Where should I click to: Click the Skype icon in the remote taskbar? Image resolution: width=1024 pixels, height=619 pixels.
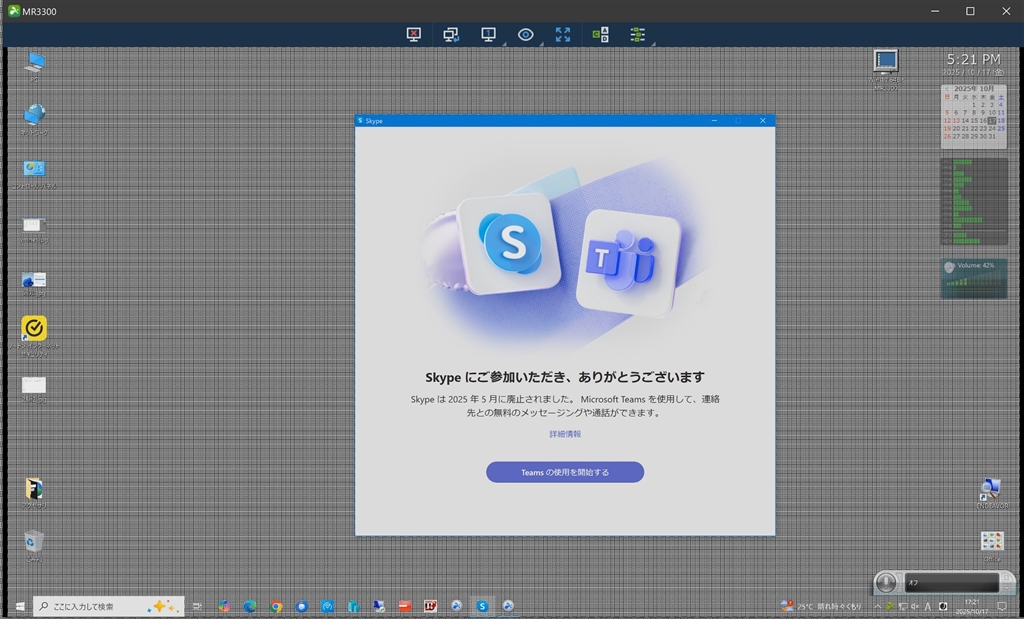click(x=483, y=606)
